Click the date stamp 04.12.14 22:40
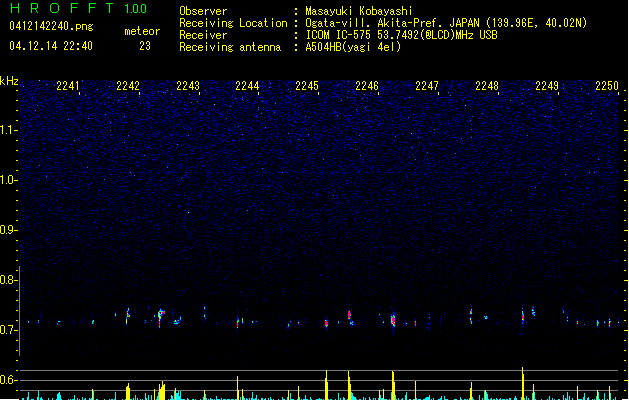629x400 pixels. point(51,46)
